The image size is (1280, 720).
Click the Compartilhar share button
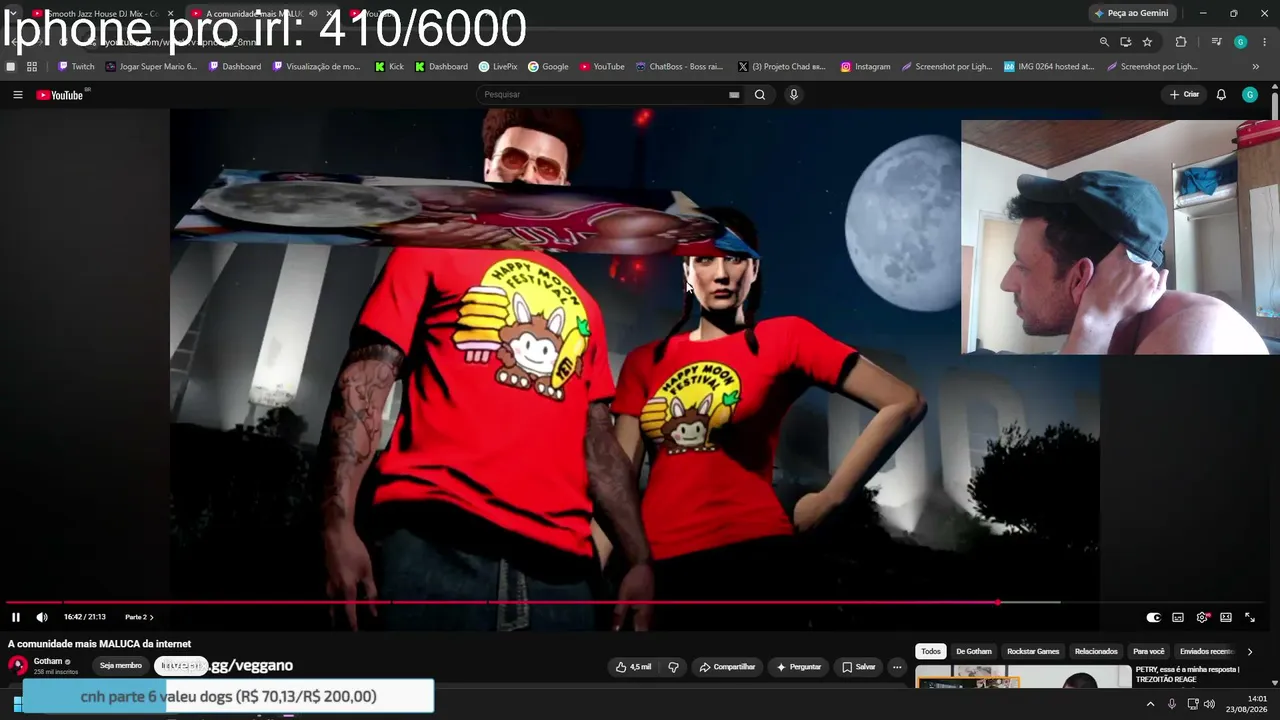(x=728, y=667)
